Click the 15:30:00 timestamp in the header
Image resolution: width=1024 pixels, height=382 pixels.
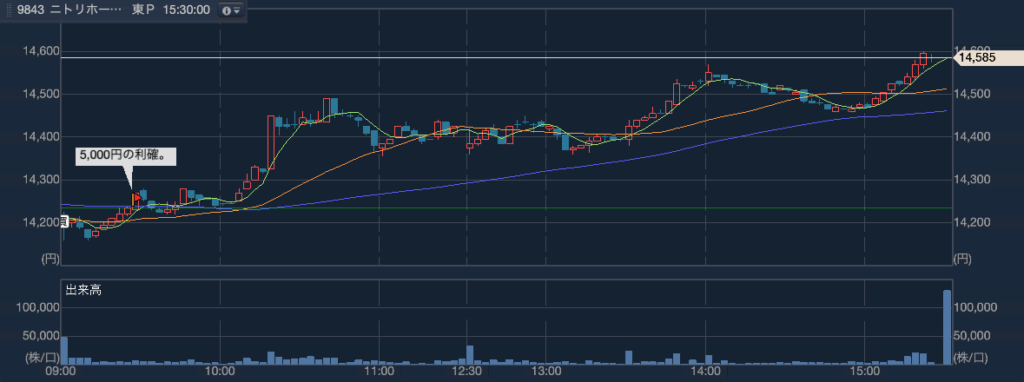[x=186, y=10]
